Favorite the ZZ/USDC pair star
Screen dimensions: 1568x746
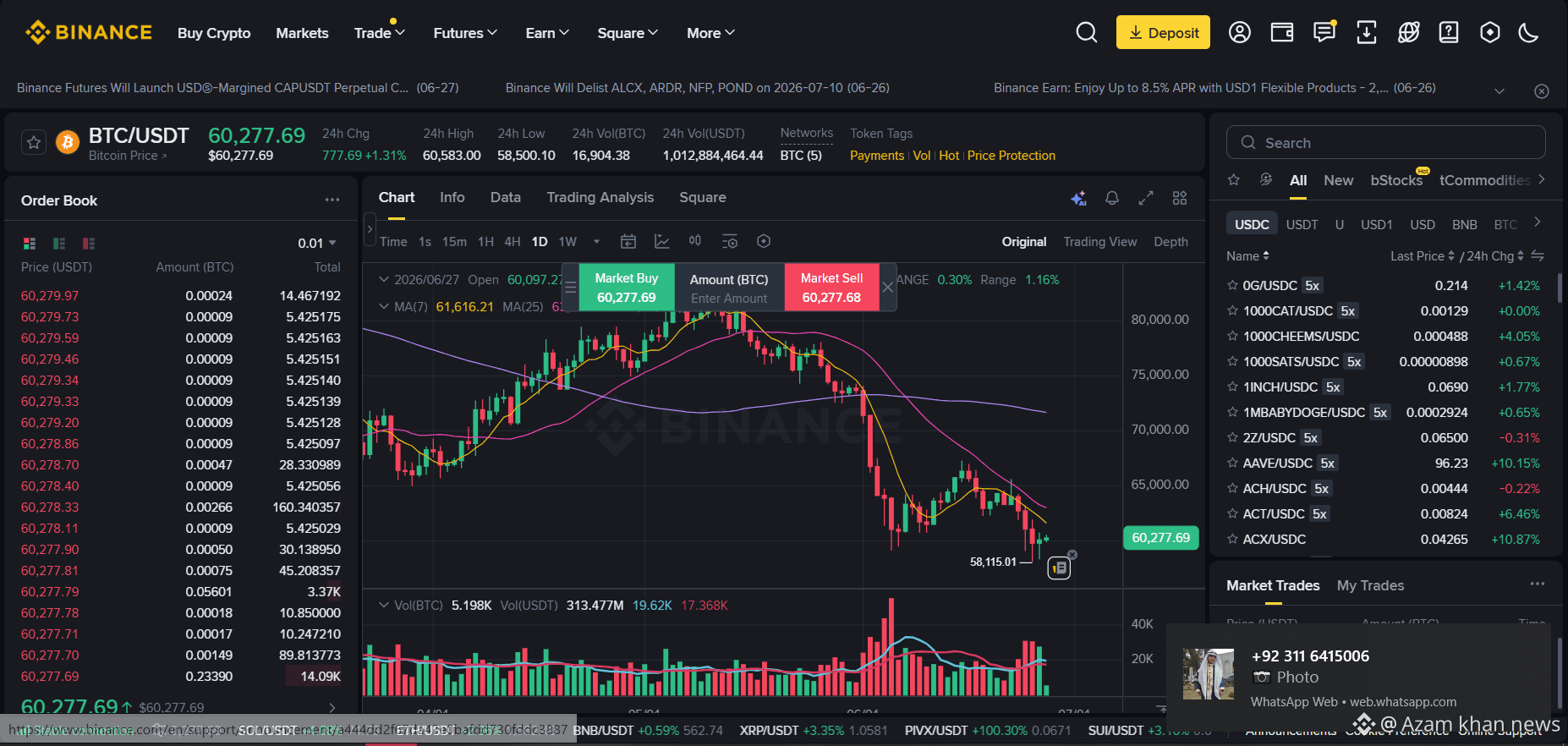tap(1232, 438)
